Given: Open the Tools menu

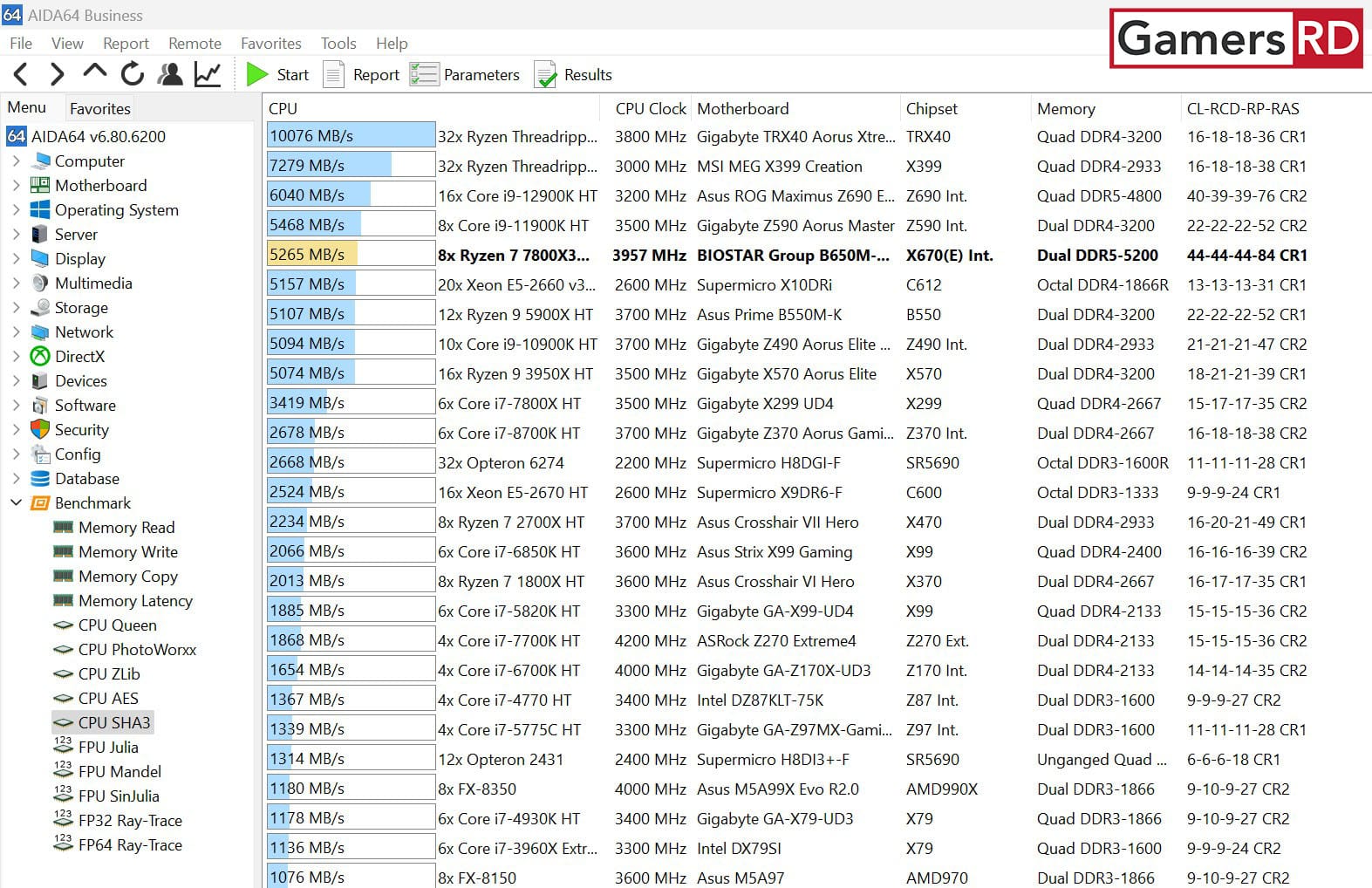Looking at the screenshot, I should 338,43.
